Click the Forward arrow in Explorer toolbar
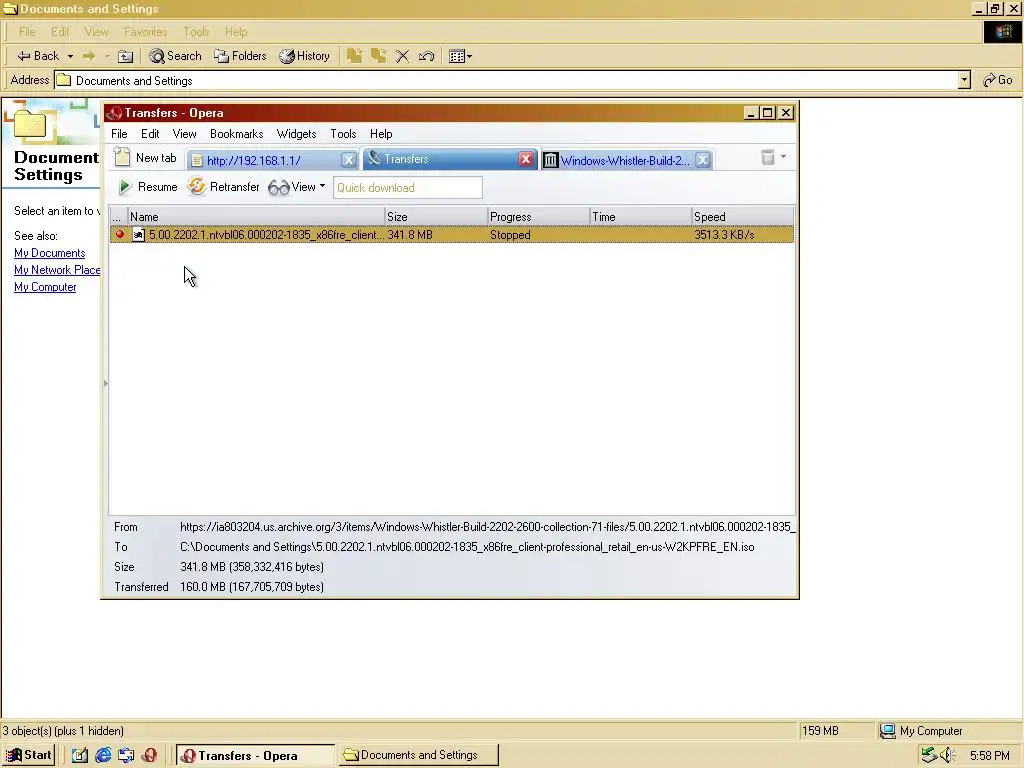Viewport: 1024px width, 768px height. point(89,56)
